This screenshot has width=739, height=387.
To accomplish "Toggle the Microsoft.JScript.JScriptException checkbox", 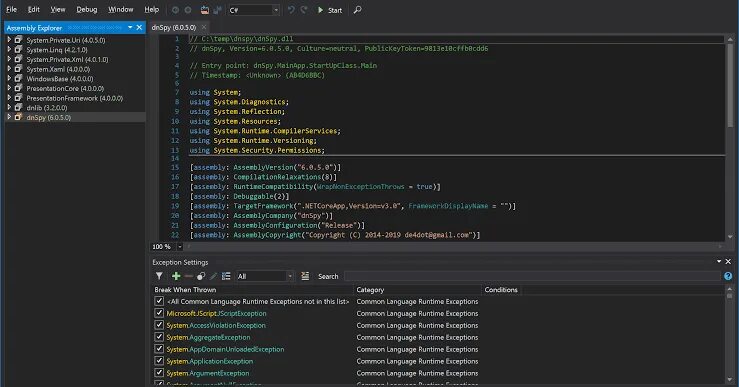I will tap(159, 313).
